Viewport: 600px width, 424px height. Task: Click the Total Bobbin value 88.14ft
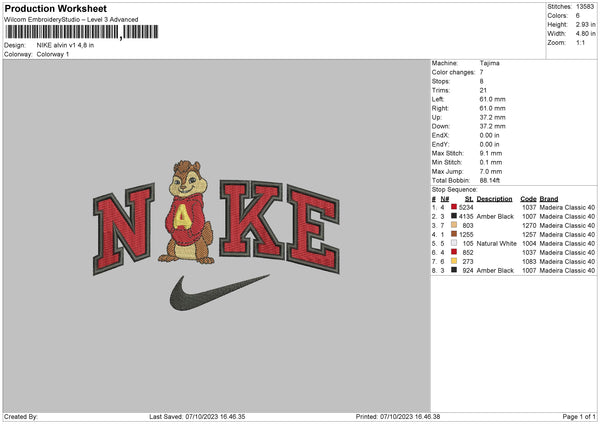click(490, 180)
